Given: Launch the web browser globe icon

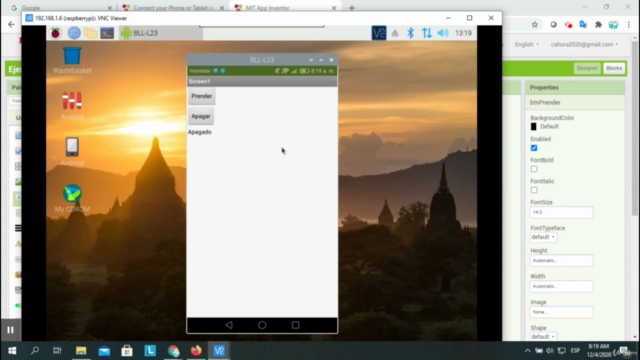Looking at the screenshot, I should point(74,33).
